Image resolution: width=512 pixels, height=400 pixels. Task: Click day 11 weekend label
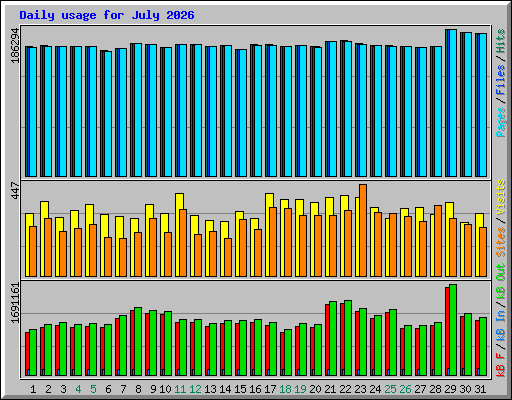click(180, 389)
